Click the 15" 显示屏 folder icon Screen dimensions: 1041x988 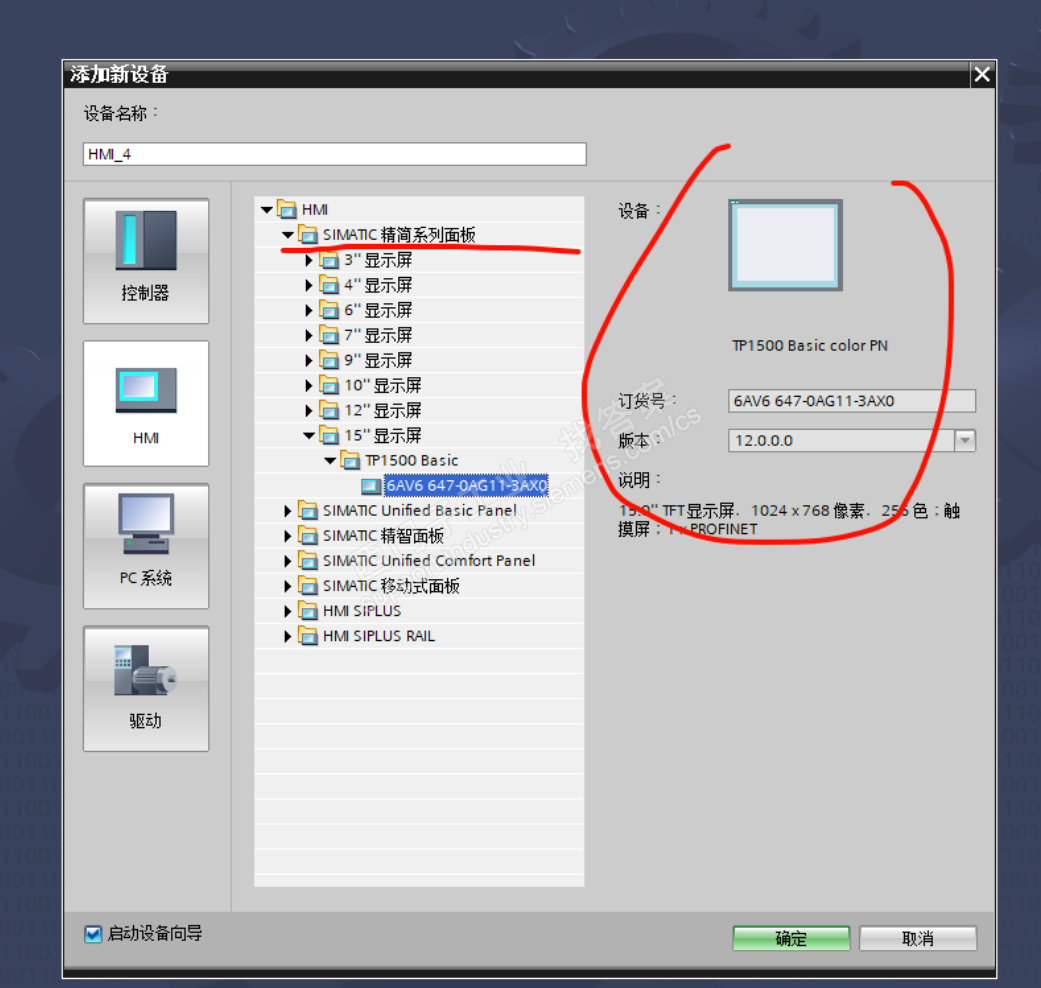[x=329, y=436]
